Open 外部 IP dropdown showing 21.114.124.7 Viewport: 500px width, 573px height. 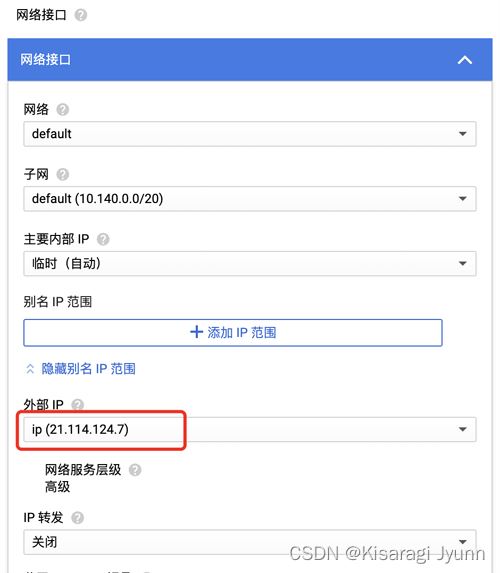point(250,429)
